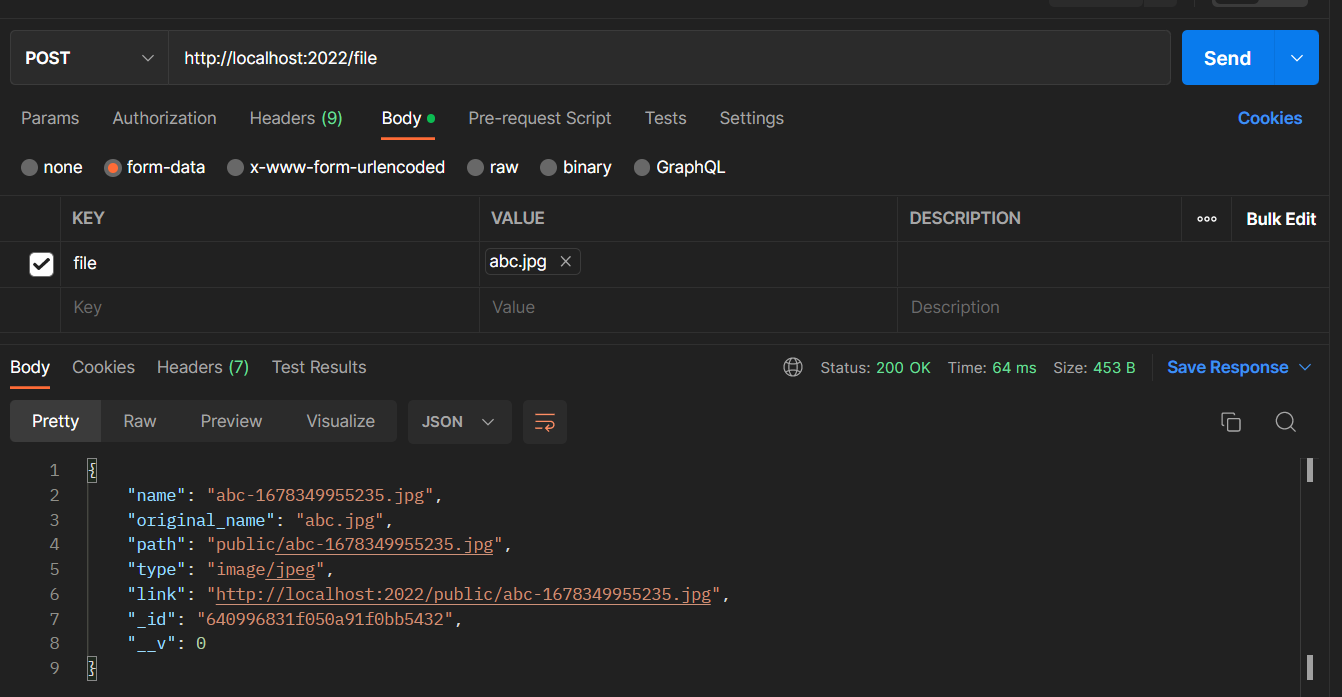Select response Body tab
Screen dimensions: 1342x697
pos(30,367)
